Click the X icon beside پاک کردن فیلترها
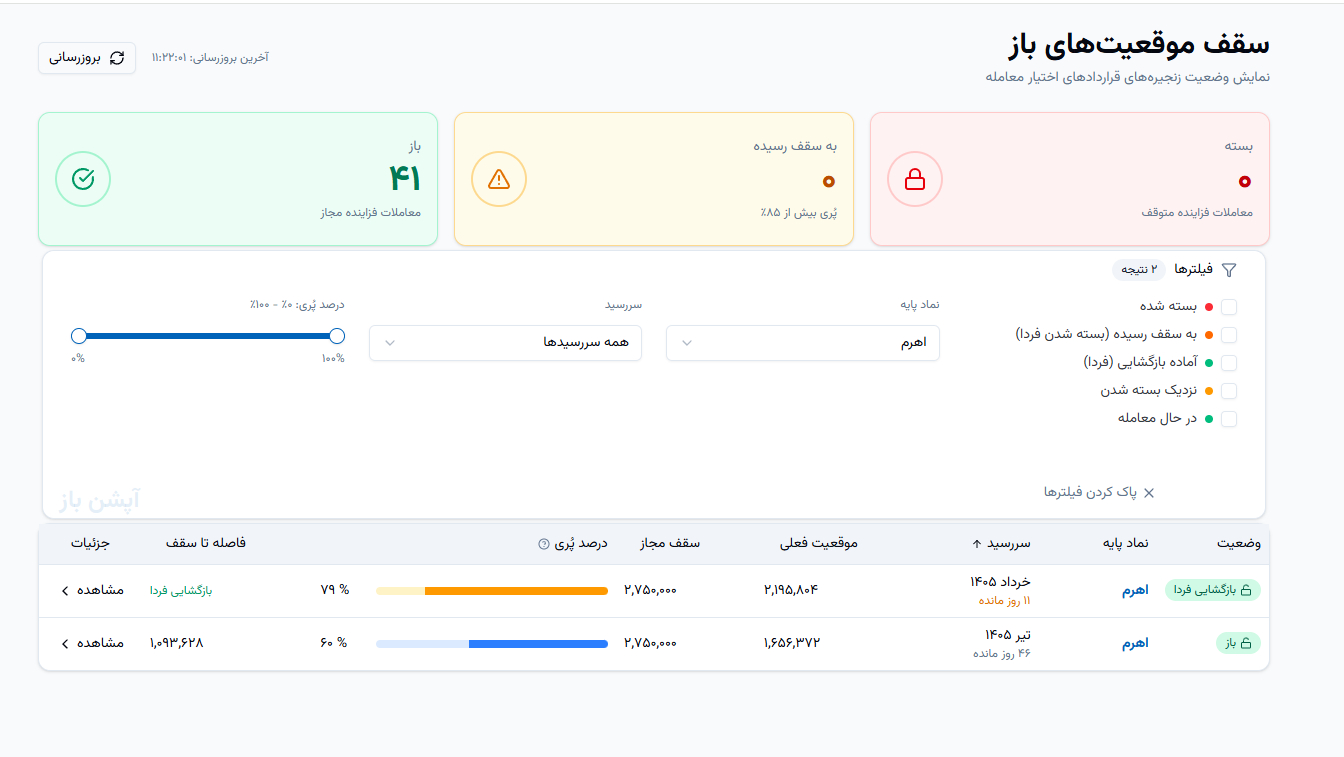Screen dimensions: 1344x757 tap(1149, 492)
